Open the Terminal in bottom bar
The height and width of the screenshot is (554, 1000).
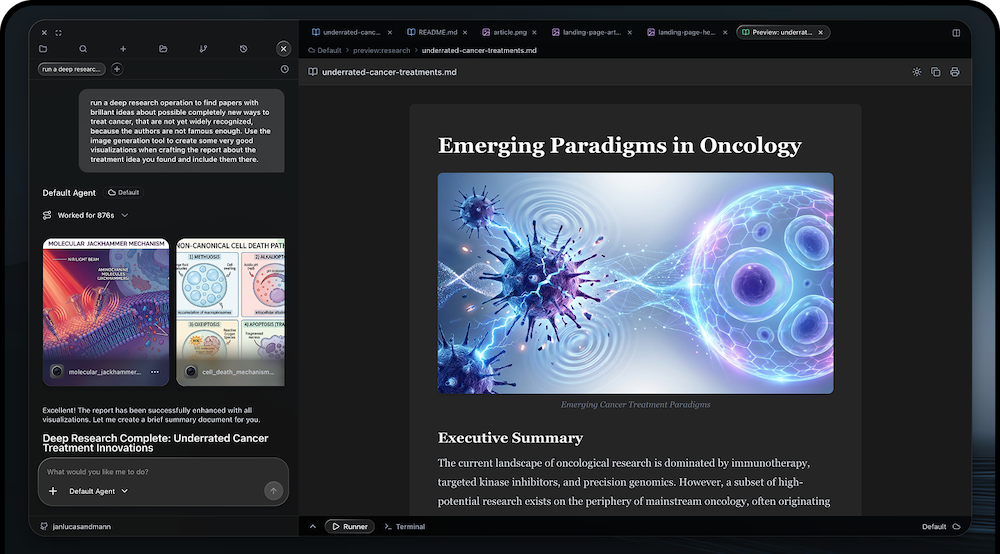[405, 526]
